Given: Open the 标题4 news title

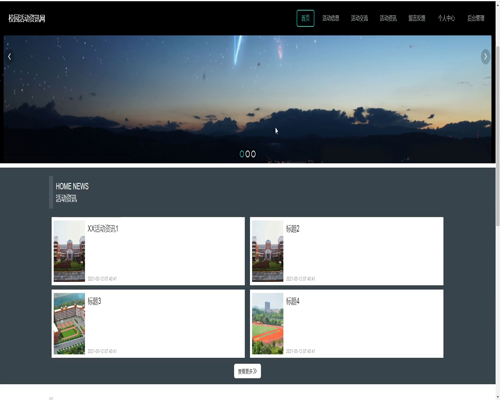Looking at the screenshot, I should [x=293, y=301].
